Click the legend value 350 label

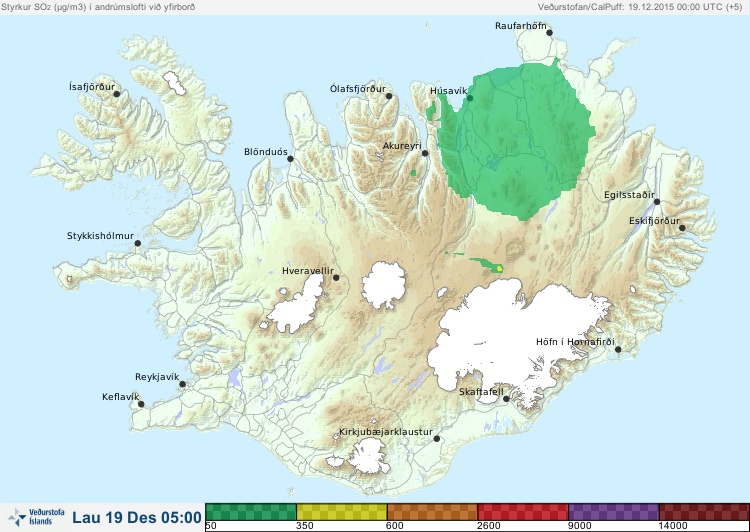tap(305, 526)
